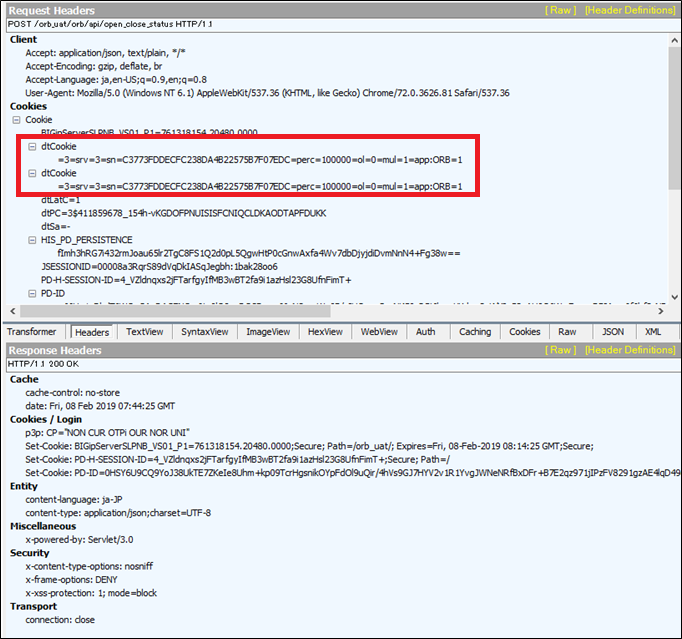The height and width of the screenshot is (639, 682).
Task: Go to the WebView tab
Action: (x=379, y=332)
